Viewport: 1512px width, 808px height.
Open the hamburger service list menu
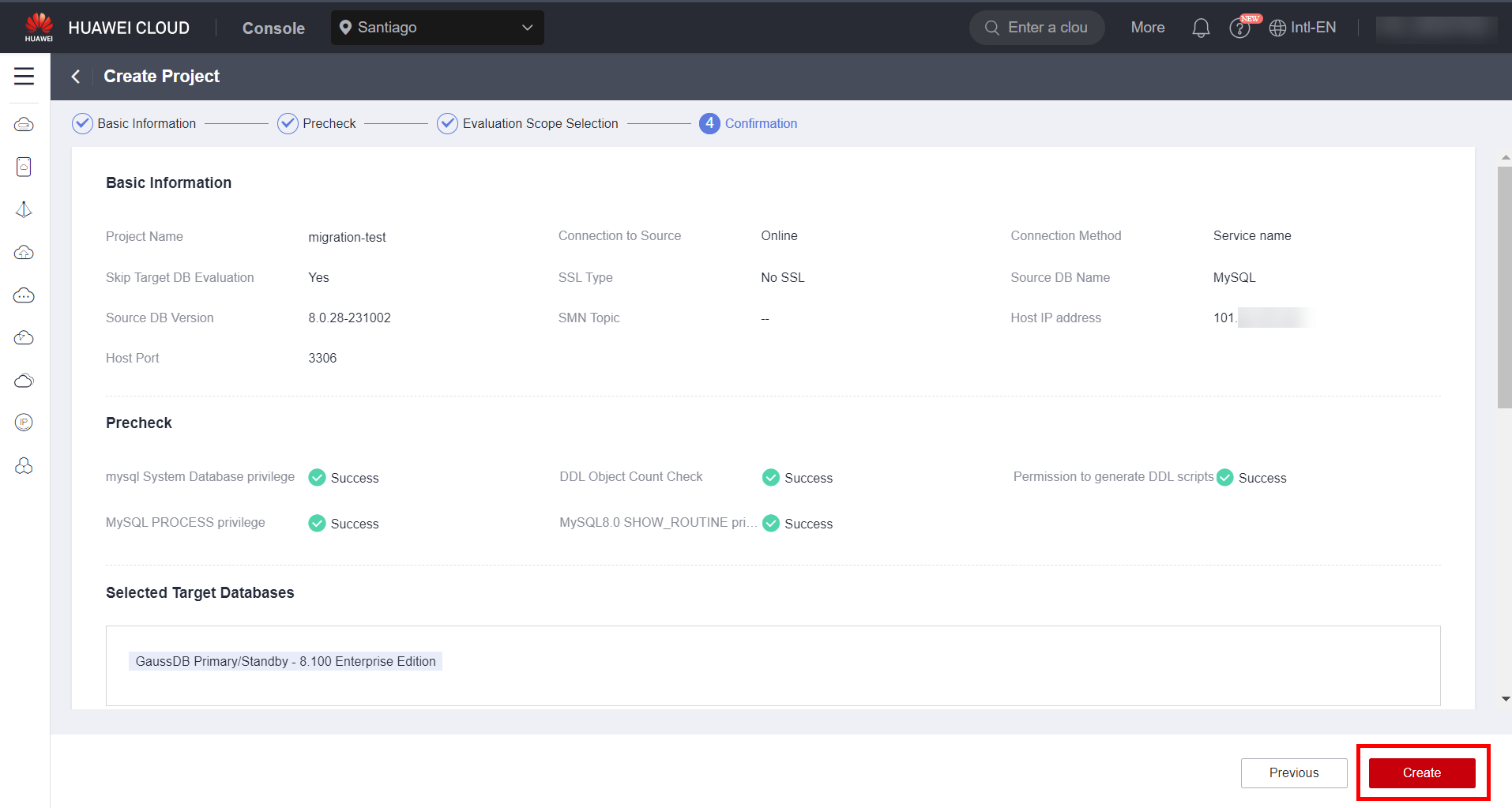[x=24, y=76]
